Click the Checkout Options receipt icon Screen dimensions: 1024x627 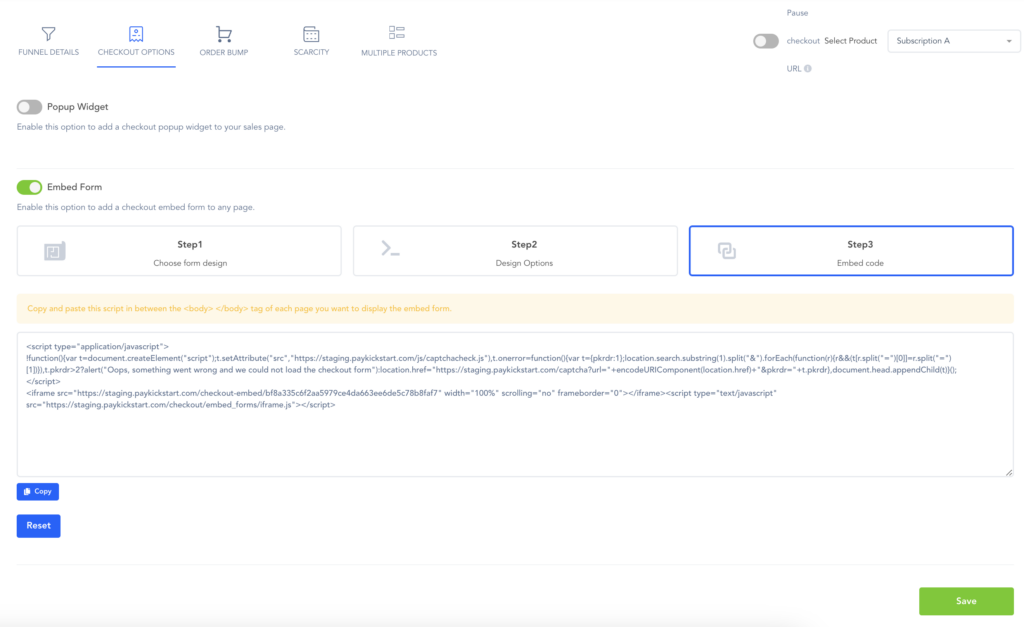pos(136,34)
